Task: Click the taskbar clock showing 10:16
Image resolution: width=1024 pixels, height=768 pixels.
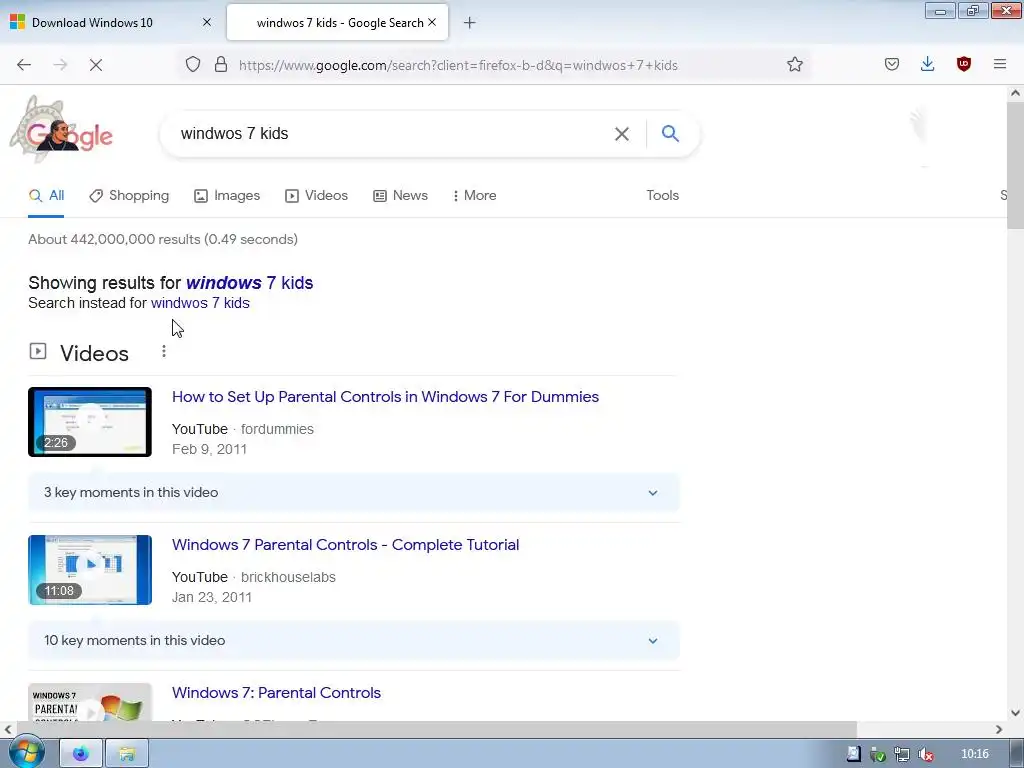Action: pyautogui.click(x=974, y=754)
